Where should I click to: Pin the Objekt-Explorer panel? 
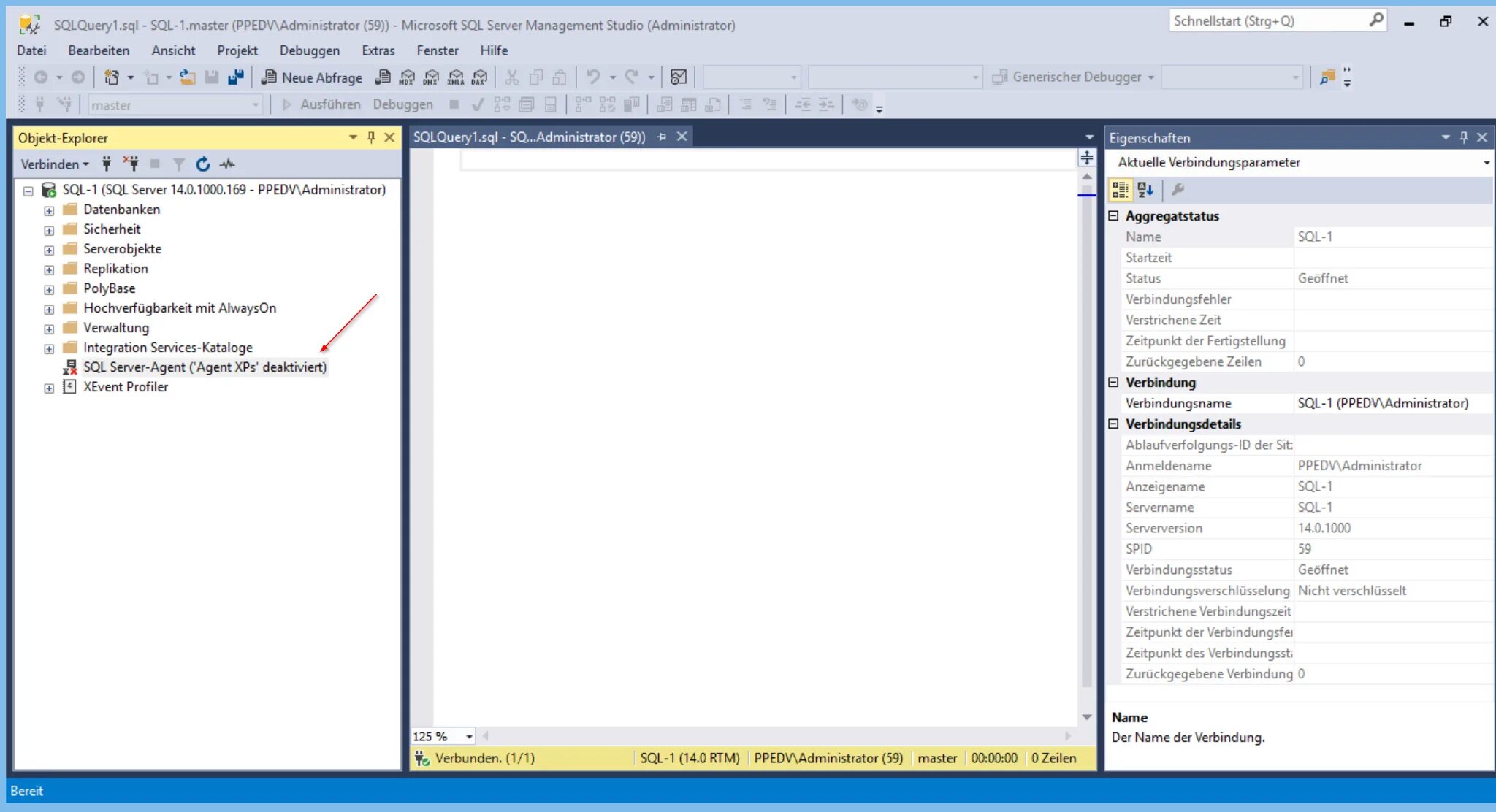tap(371, 137)
